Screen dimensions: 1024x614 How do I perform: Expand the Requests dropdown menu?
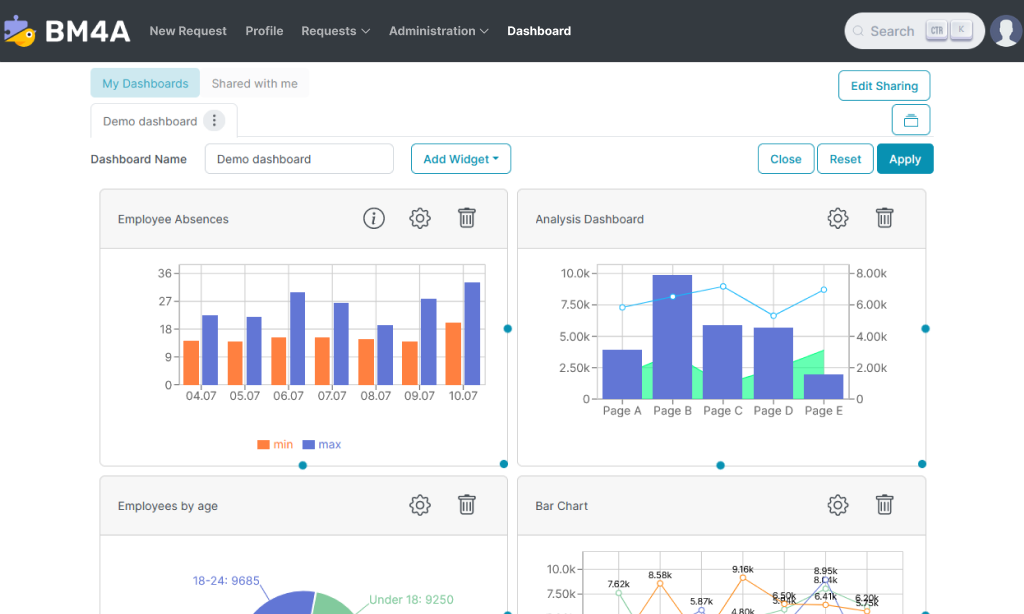pyautogui.click(x=336, y=31)
